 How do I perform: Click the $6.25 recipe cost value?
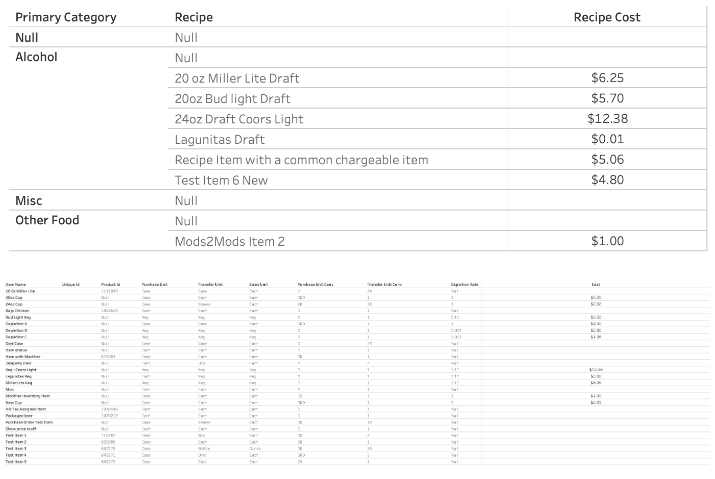607,78
